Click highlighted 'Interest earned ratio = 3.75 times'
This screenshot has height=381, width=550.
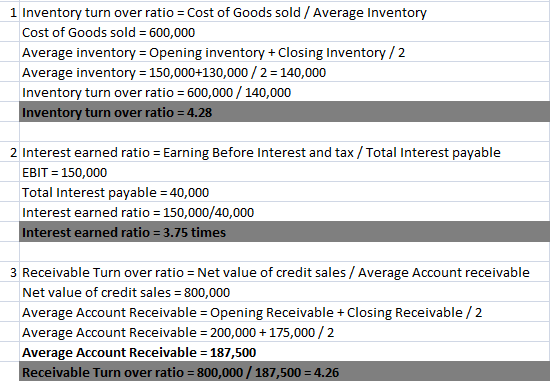(284, 232)
